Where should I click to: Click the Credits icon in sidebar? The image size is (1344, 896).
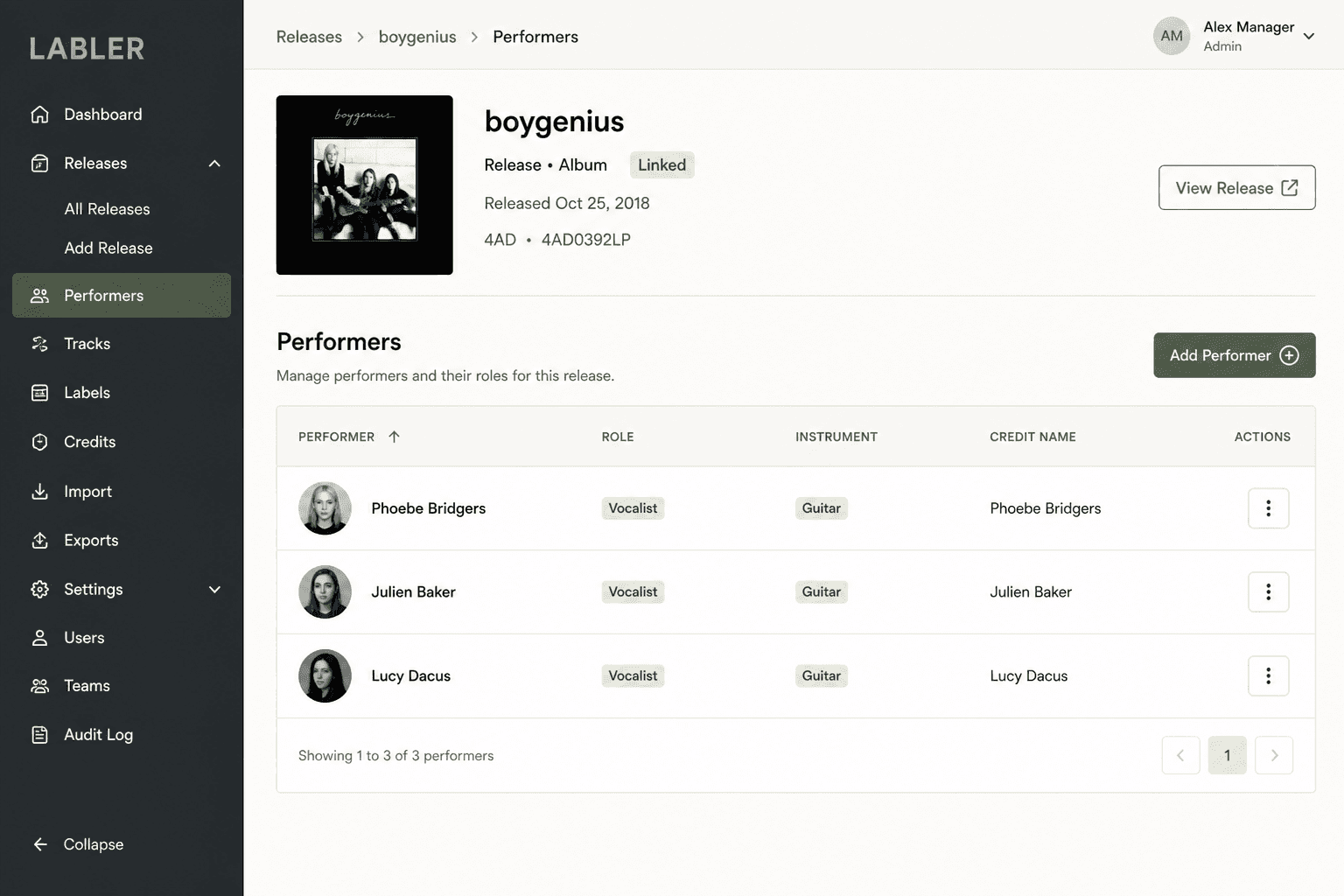(39, 442)
